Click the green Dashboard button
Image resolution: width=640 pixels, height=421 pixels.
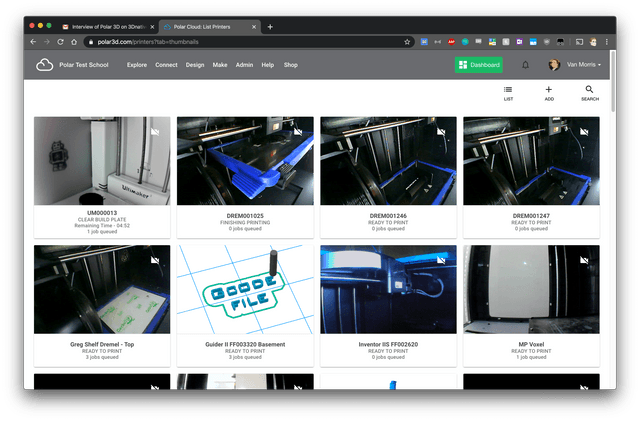point(479,65)
